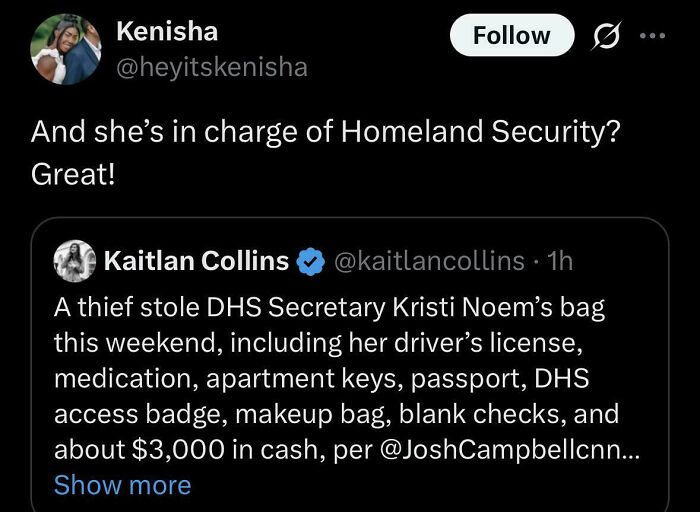Screen dimensions: 700x512
Task: Click the Kenisha display name
Action: [166, 31]
